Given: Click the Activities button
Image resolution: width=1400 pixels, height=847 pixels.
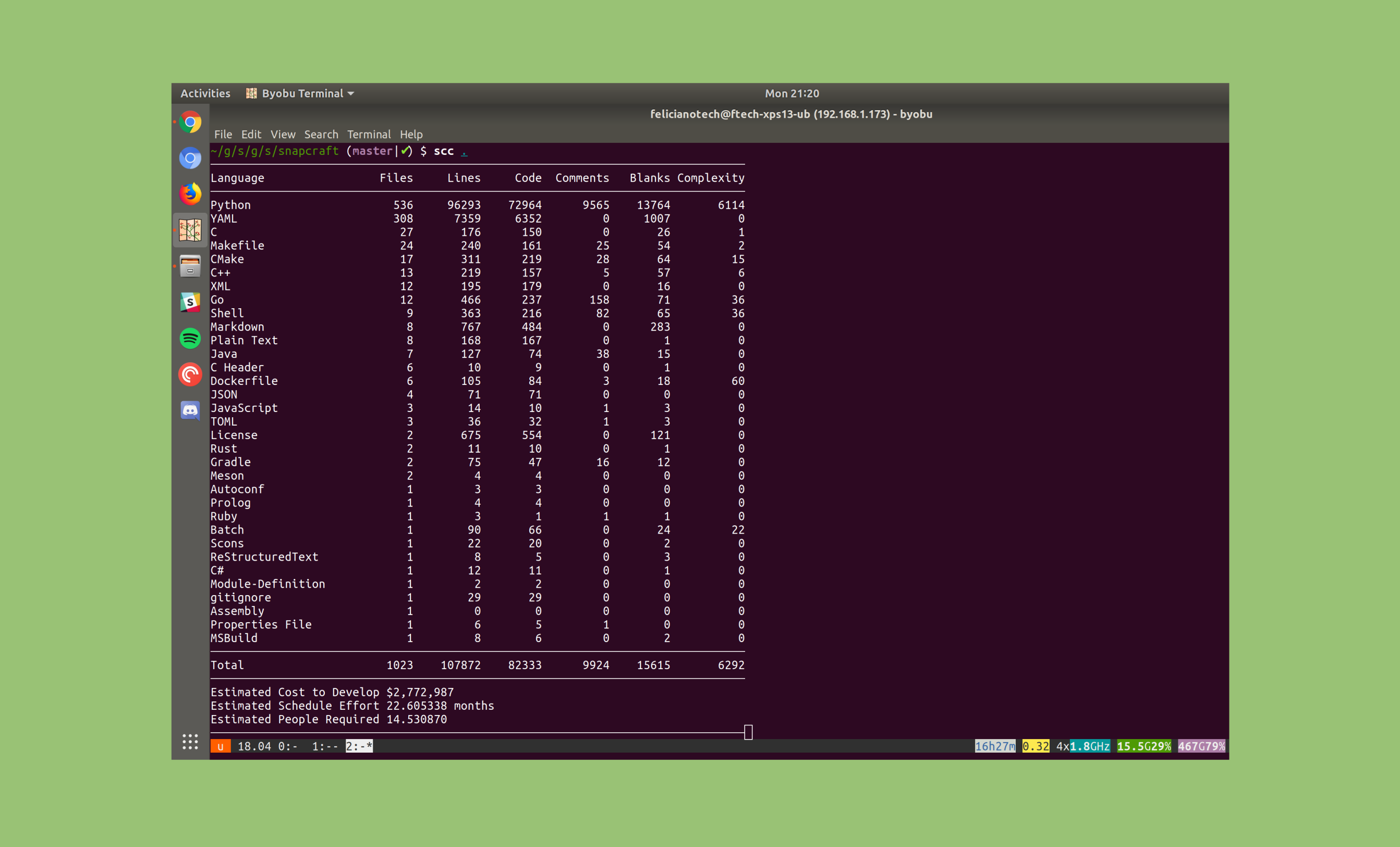Looking at the screenshot, I should pos(205,93).
